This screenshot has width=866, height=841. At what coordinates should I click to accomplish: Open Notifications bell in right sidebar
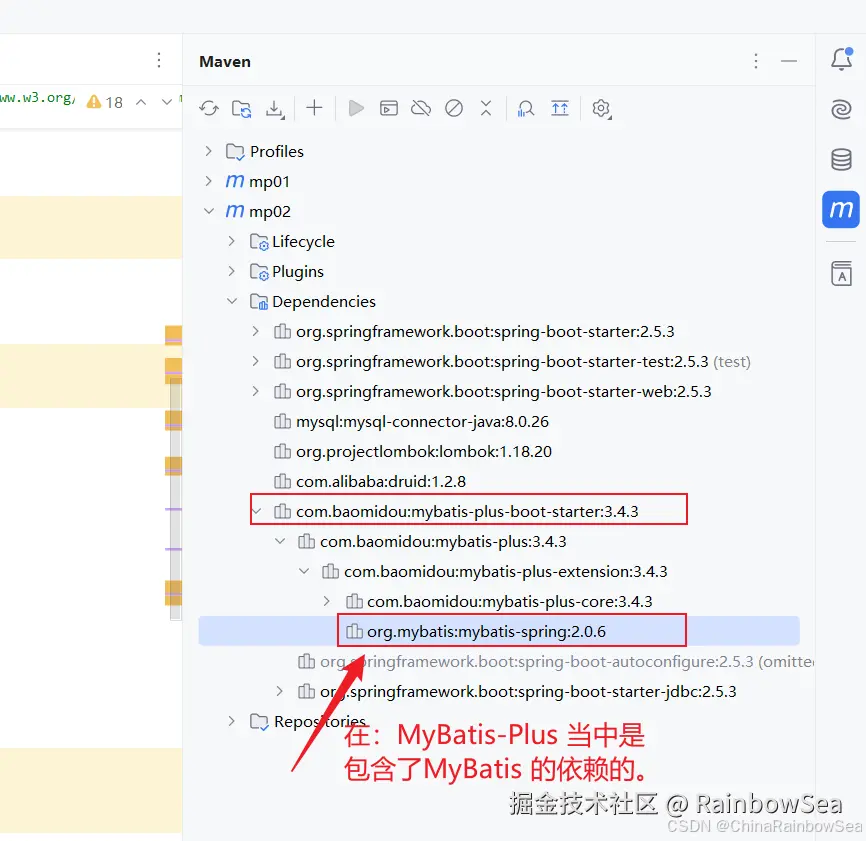click(x=842, y=59)
